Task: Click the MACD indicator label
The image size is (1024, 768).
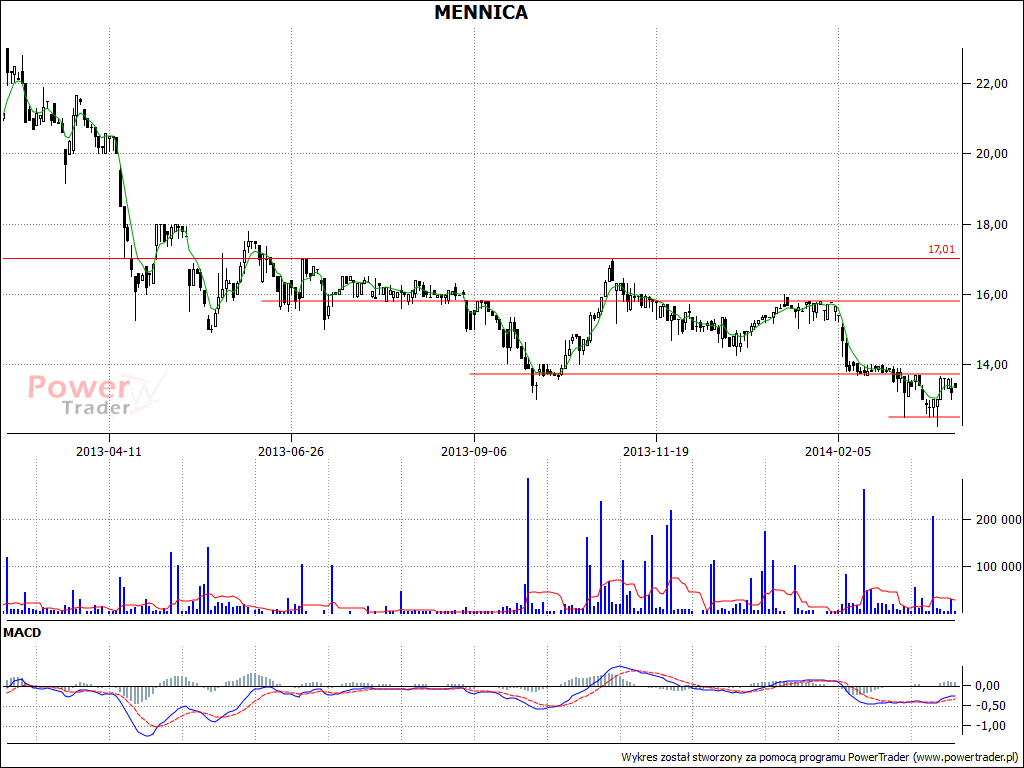Action: (22, 633)
